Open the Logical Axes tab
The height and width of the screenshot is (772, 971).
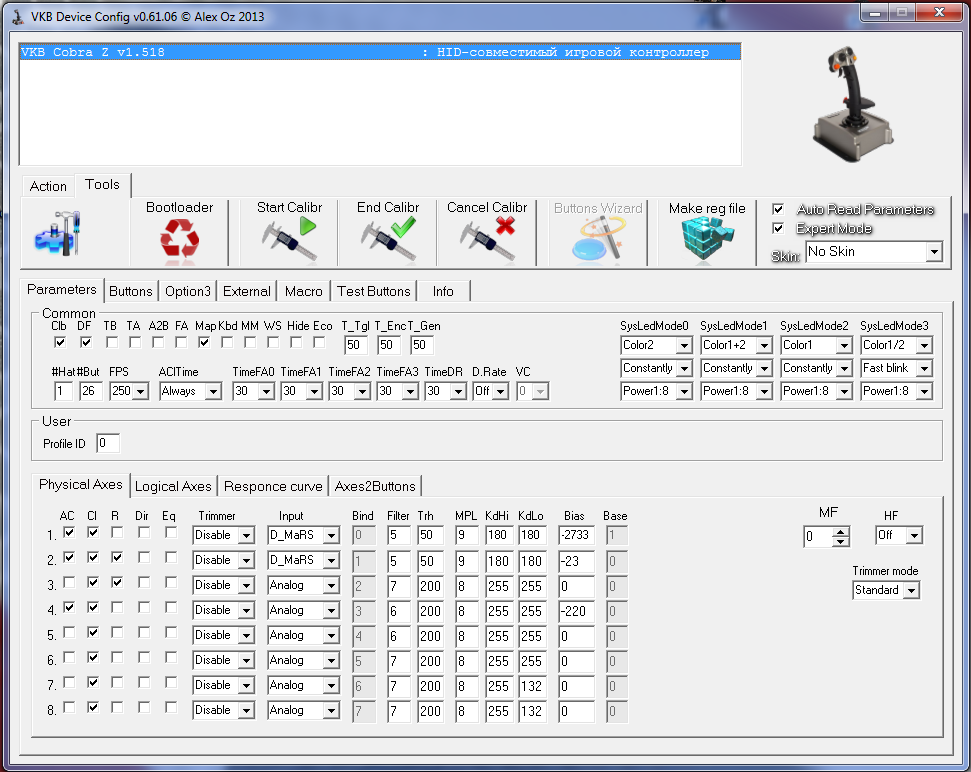[173, 486]
